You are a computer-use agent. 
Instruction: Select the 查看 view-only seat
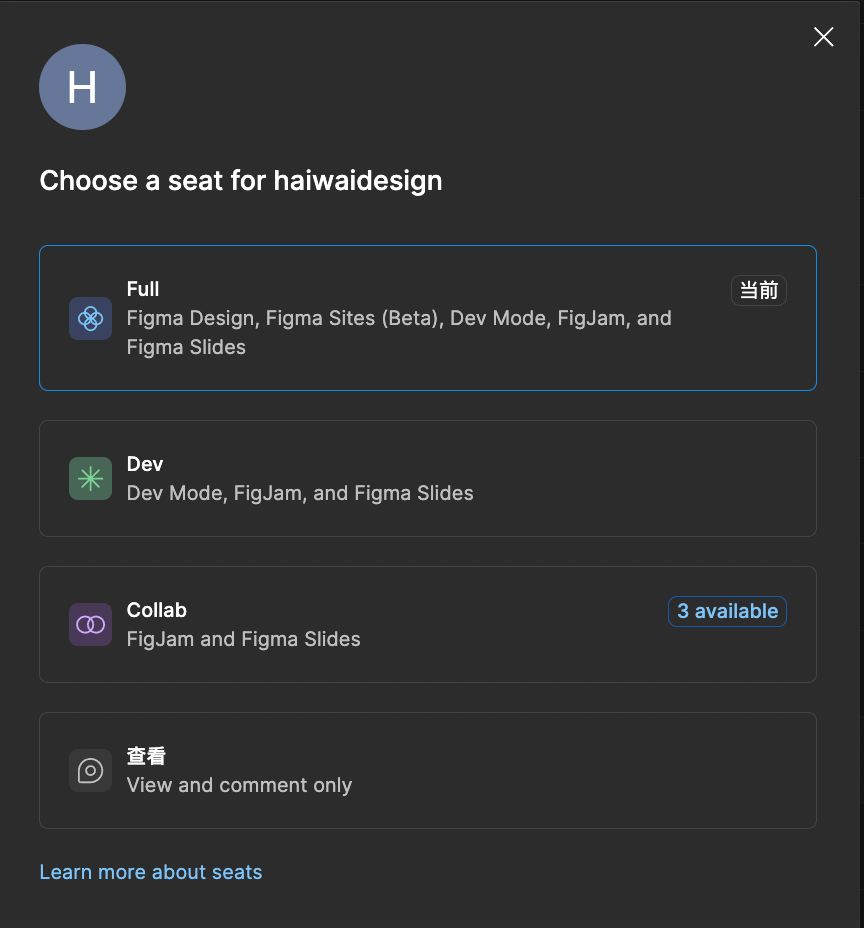pyautogui.click(x=428, y=771)
